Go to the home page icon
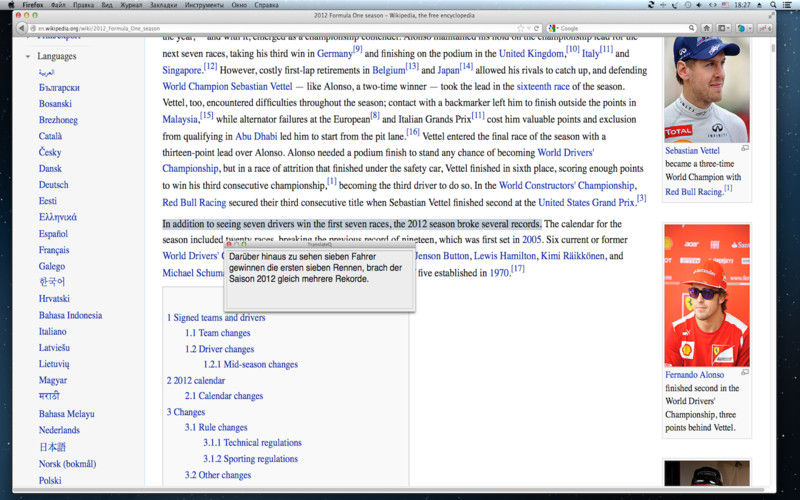Image resolution: width=800 pixels, height=500 pixels. point(707,29)
